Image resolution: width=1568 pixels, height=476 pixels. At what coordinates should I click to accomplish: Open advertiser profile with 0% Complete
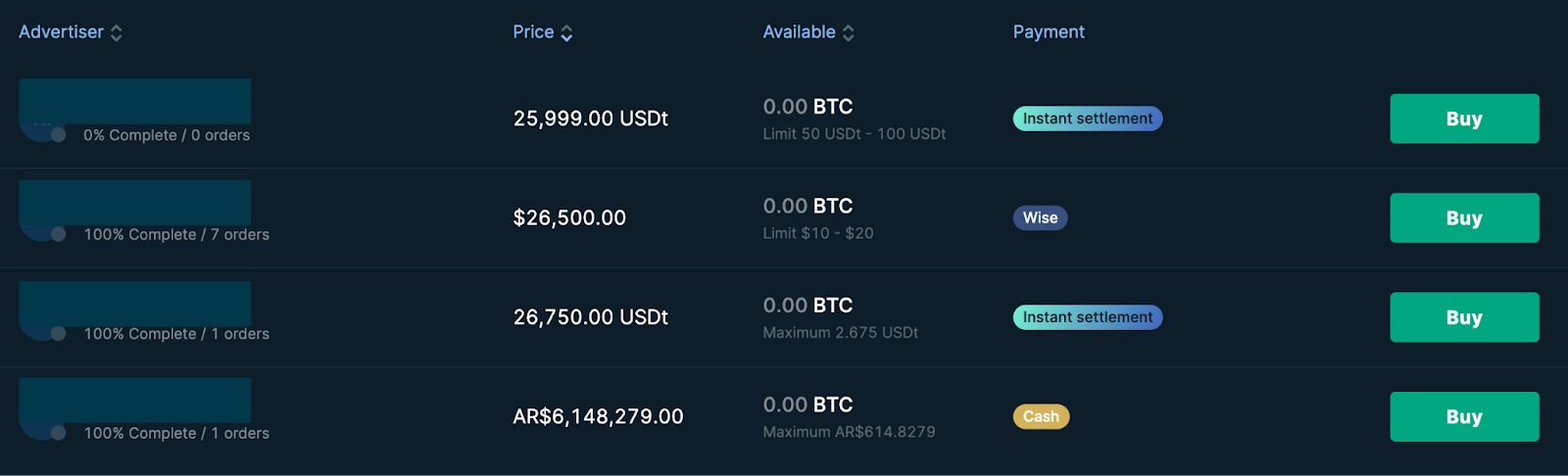(x=134, y=102)
